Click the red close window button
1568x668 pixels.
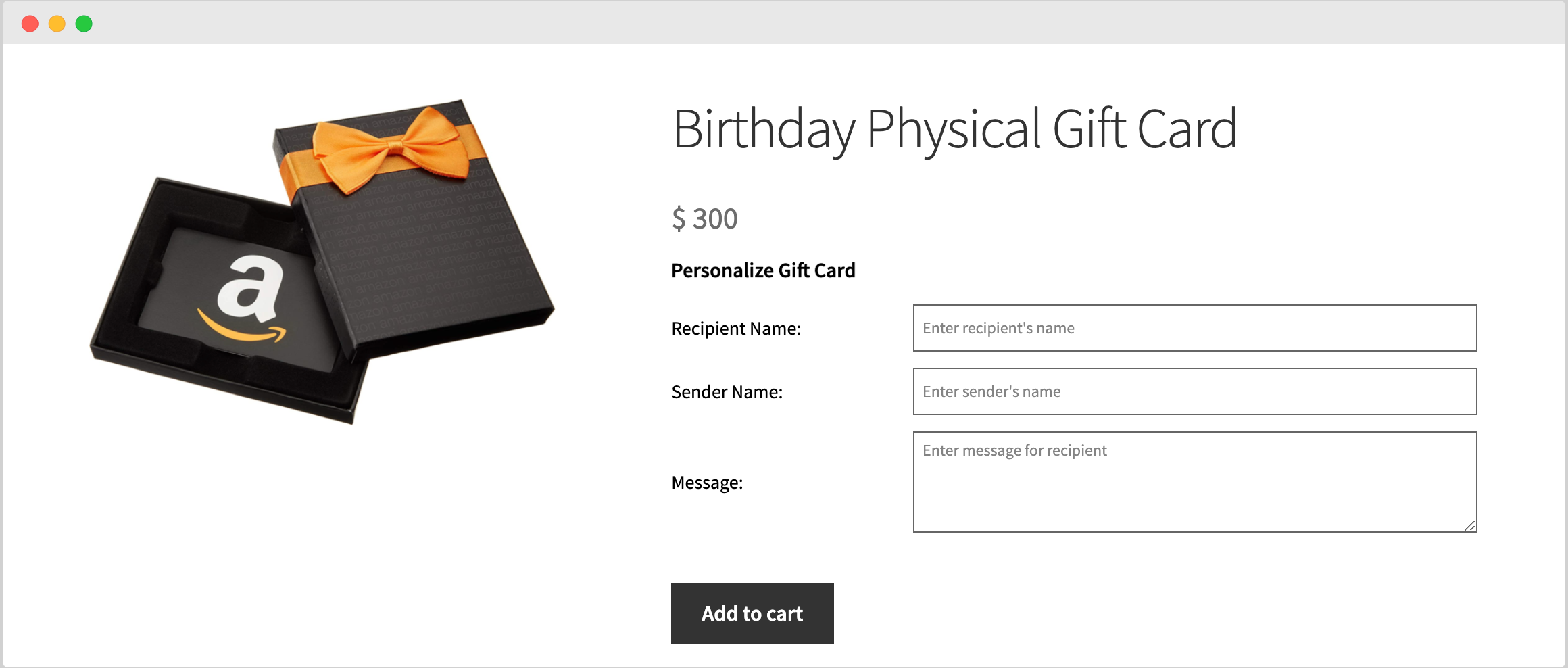(x=30, y=23)
